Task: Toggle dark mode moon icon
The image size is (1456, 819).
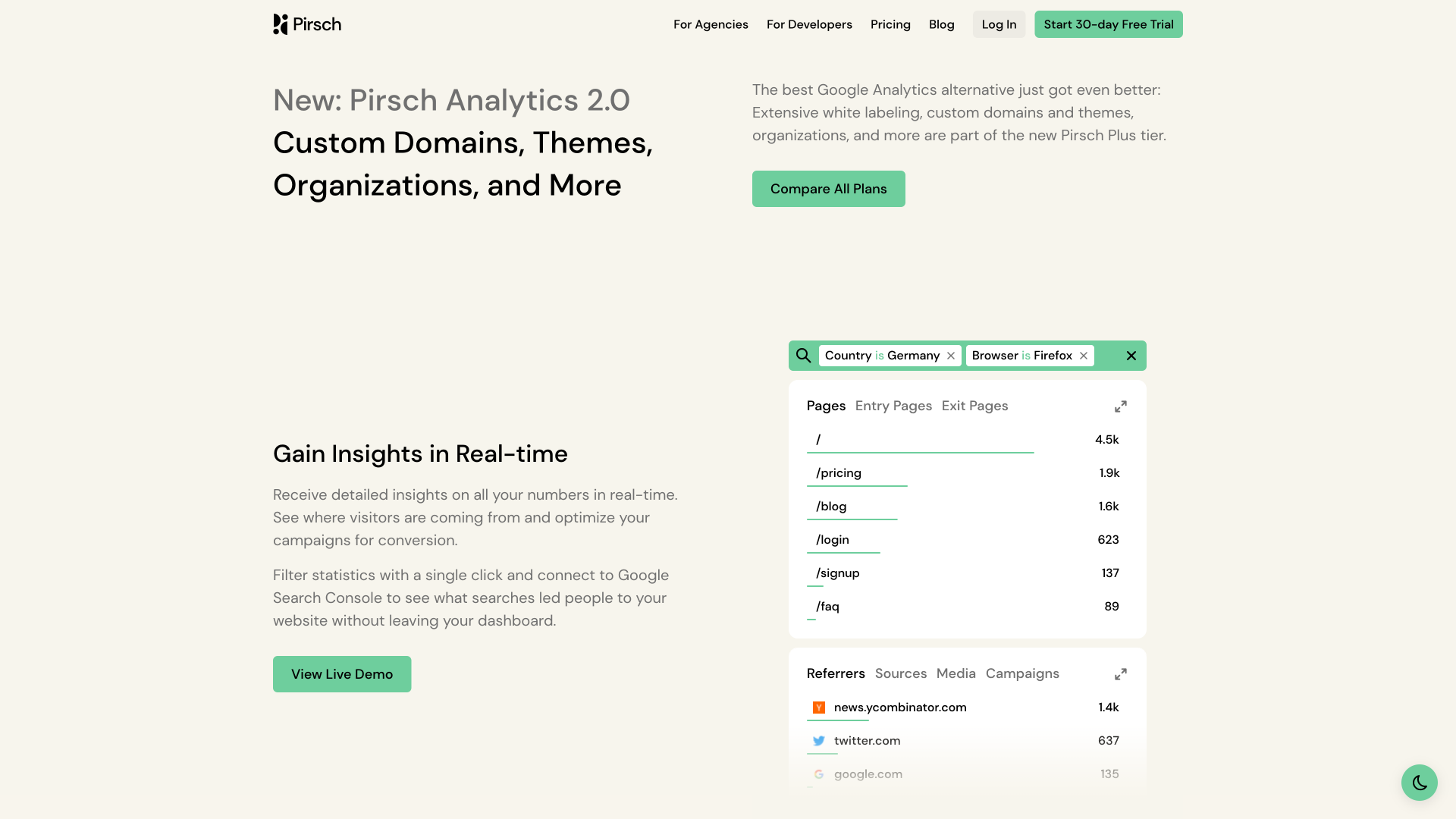Action: [1420, 783]
